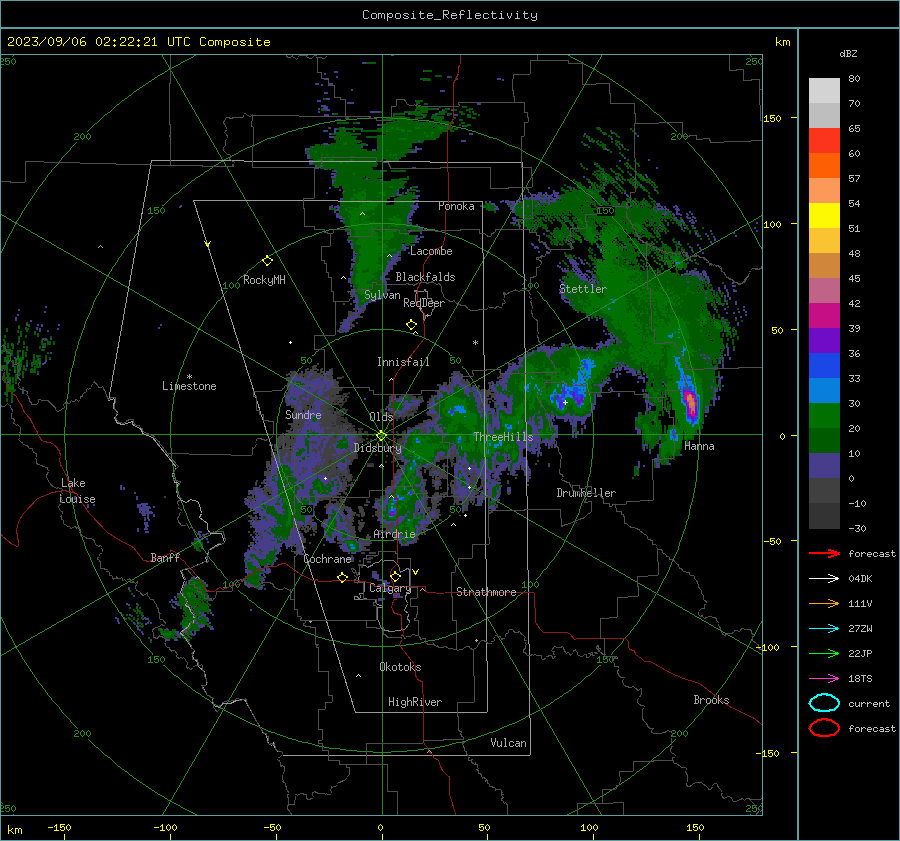This screenshot has height=841, width=900.
Task: Click the dBZ legend heading
Action: pyautogui.click(x=848, y=53)
